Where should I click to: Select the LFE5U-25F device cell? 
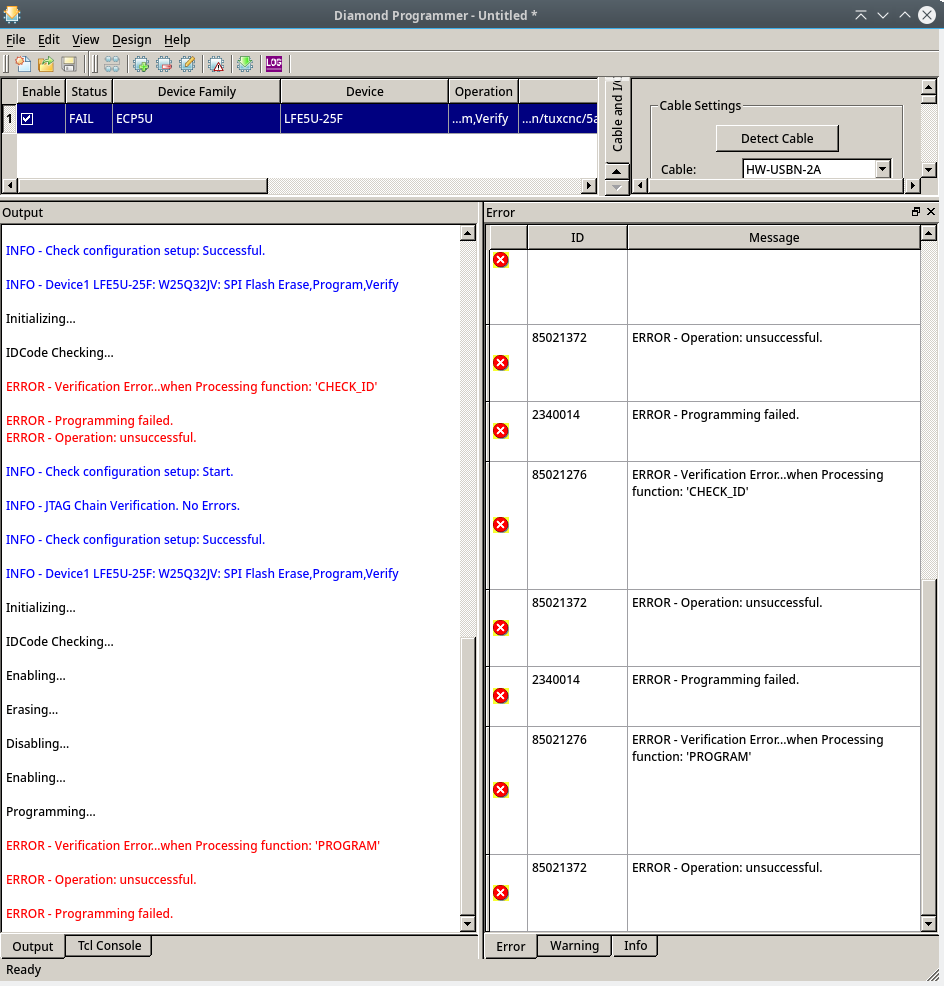coord(364,119)
